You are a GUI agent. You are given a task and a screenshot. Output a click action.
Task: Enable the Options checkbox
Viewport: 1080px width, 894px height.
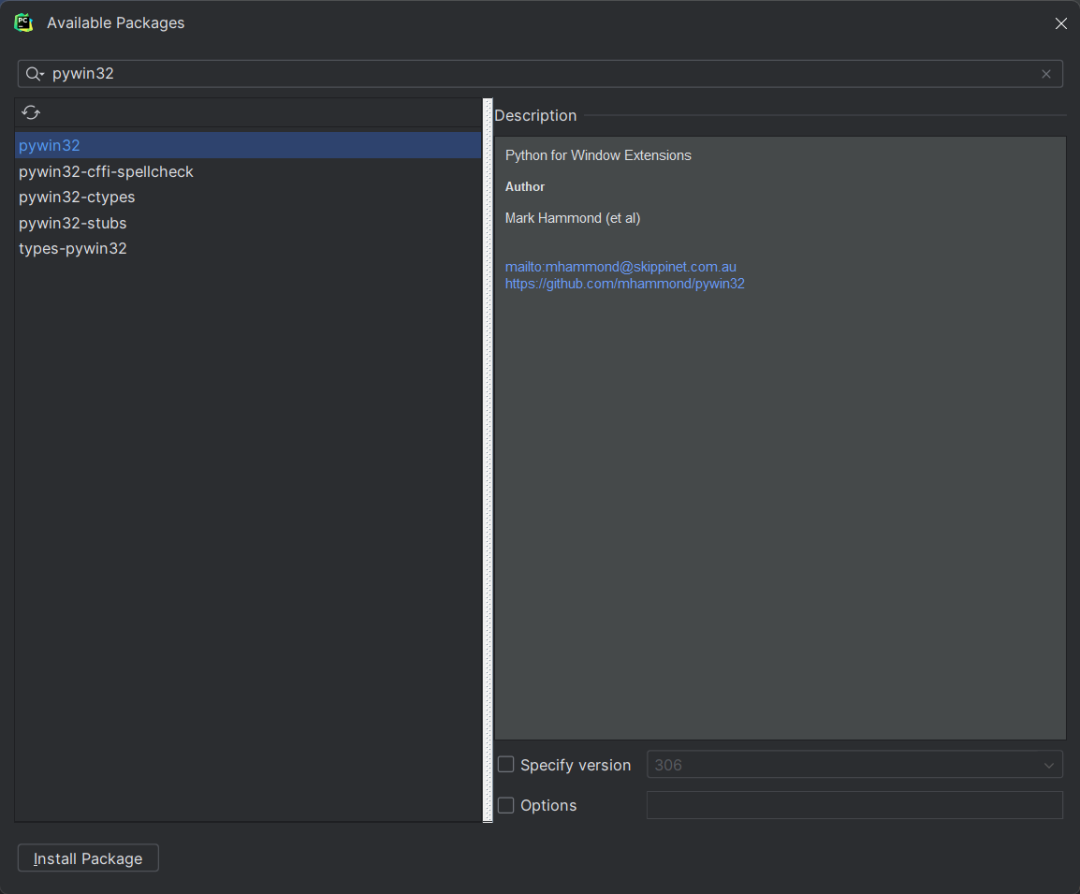(x=506, y=805)
